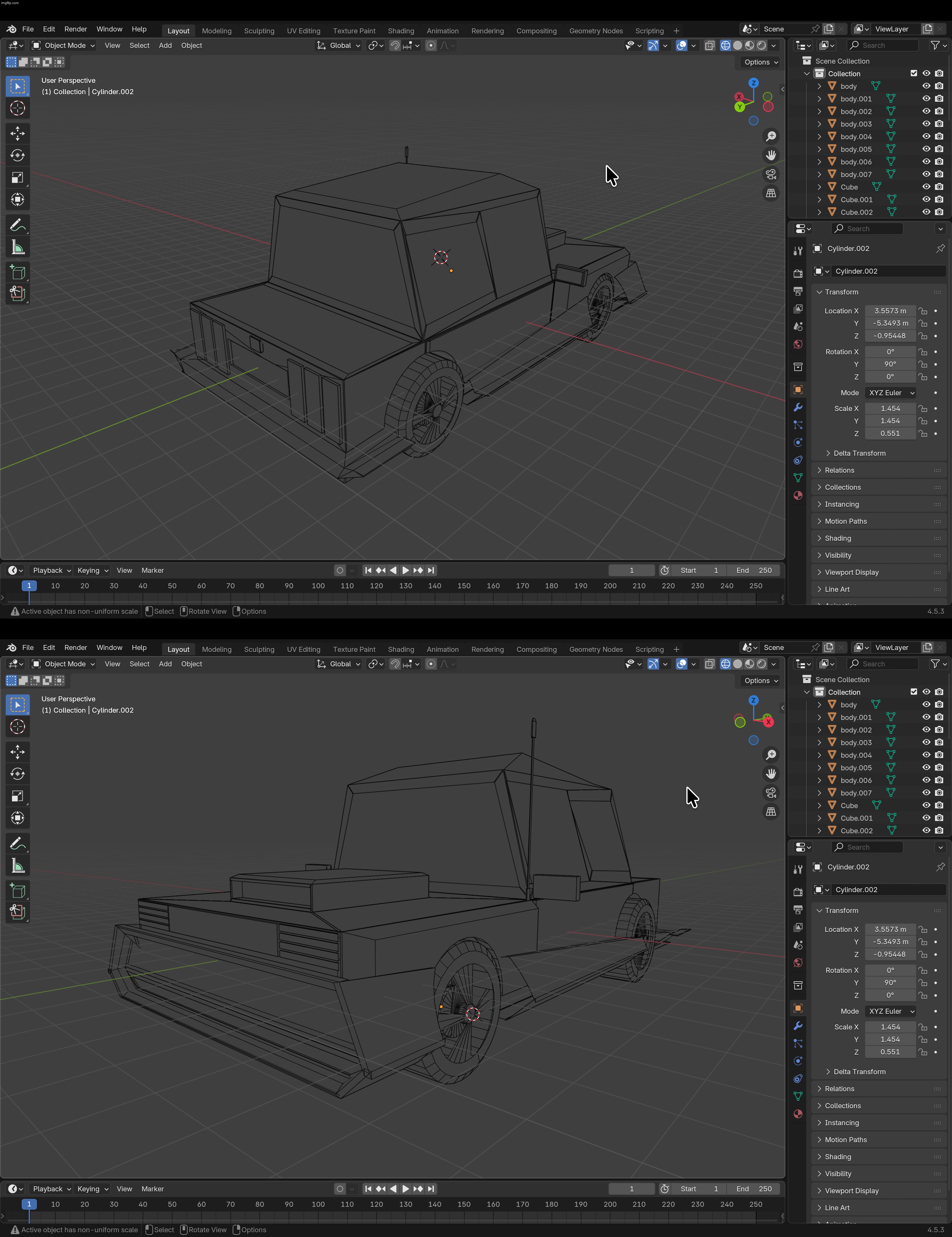Open Material properties tab in top Blender window

tap(798, 495)
